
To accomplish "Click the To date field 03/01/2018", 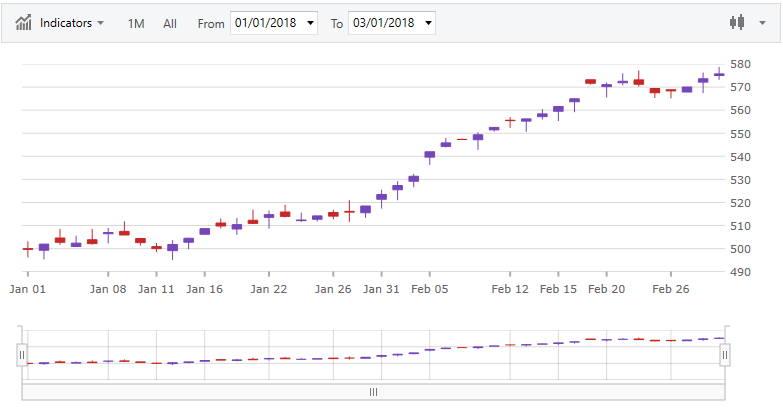I will coord(381,23).
